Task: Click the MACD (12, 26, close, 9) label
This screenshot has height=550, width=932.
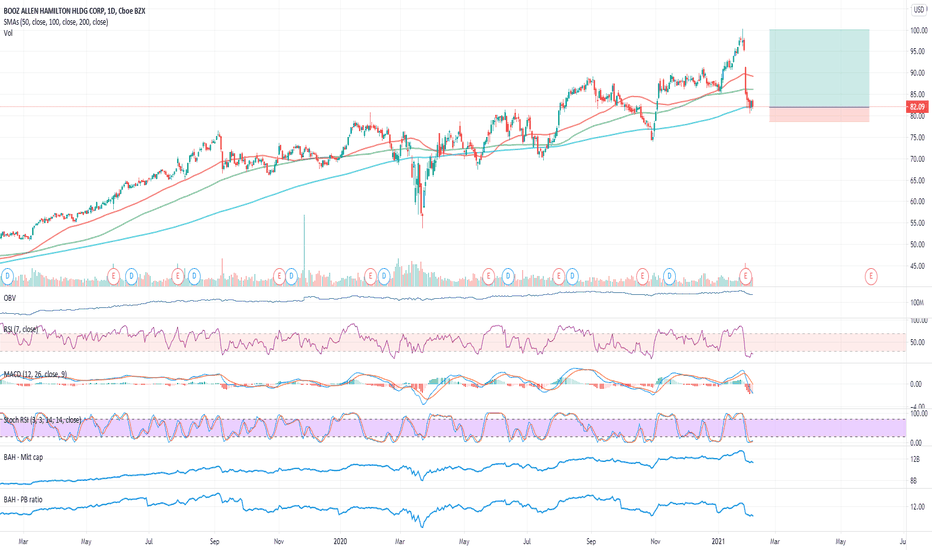Action: pos(35,374)
